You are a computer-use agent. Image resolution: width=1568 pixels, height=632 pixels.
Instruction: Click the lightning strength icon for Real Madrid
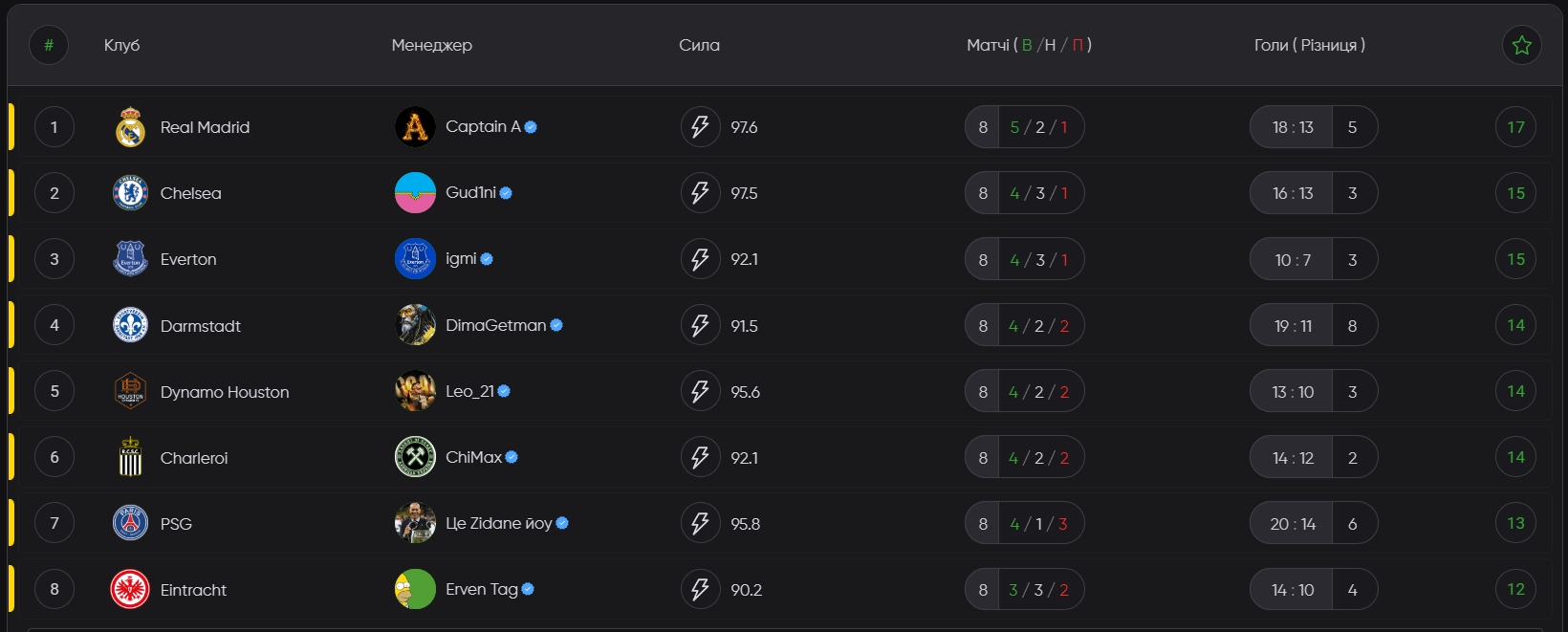pyautogui.click(x=700, y=127)
